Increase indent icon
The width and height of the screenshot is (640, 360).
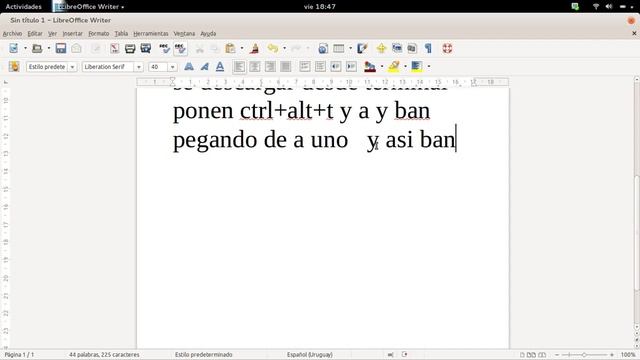351,66
